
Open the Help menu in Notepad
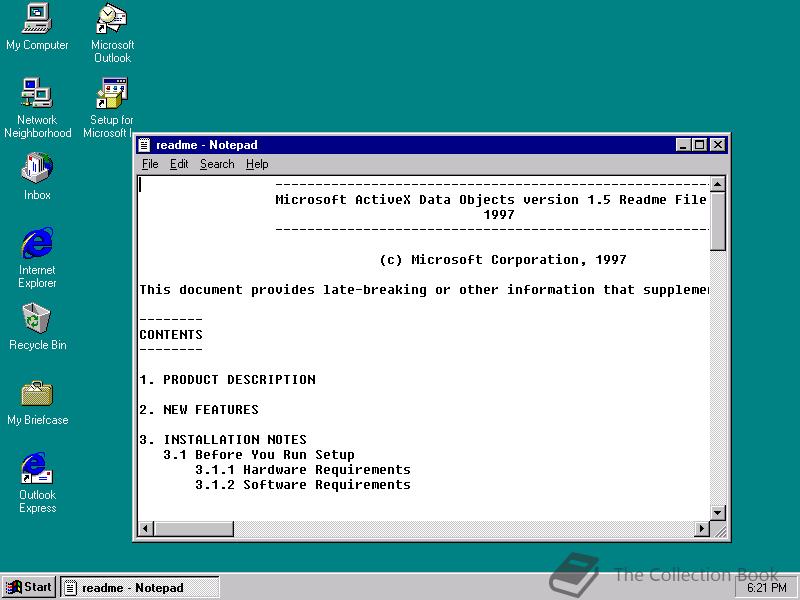pos(257,164)
